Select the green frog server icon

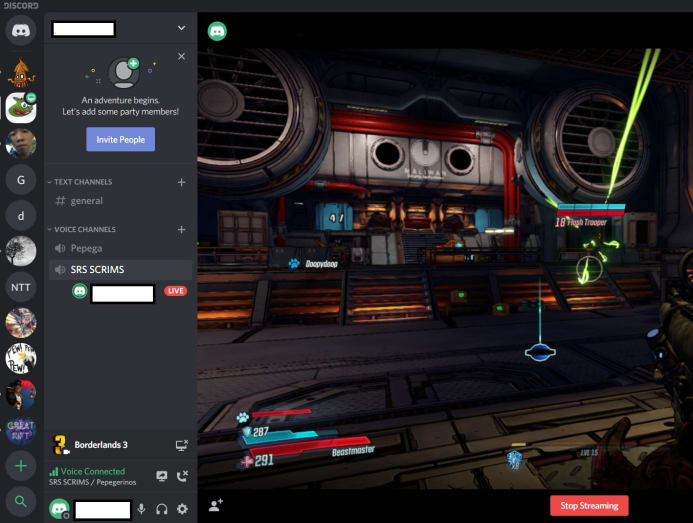21,108
